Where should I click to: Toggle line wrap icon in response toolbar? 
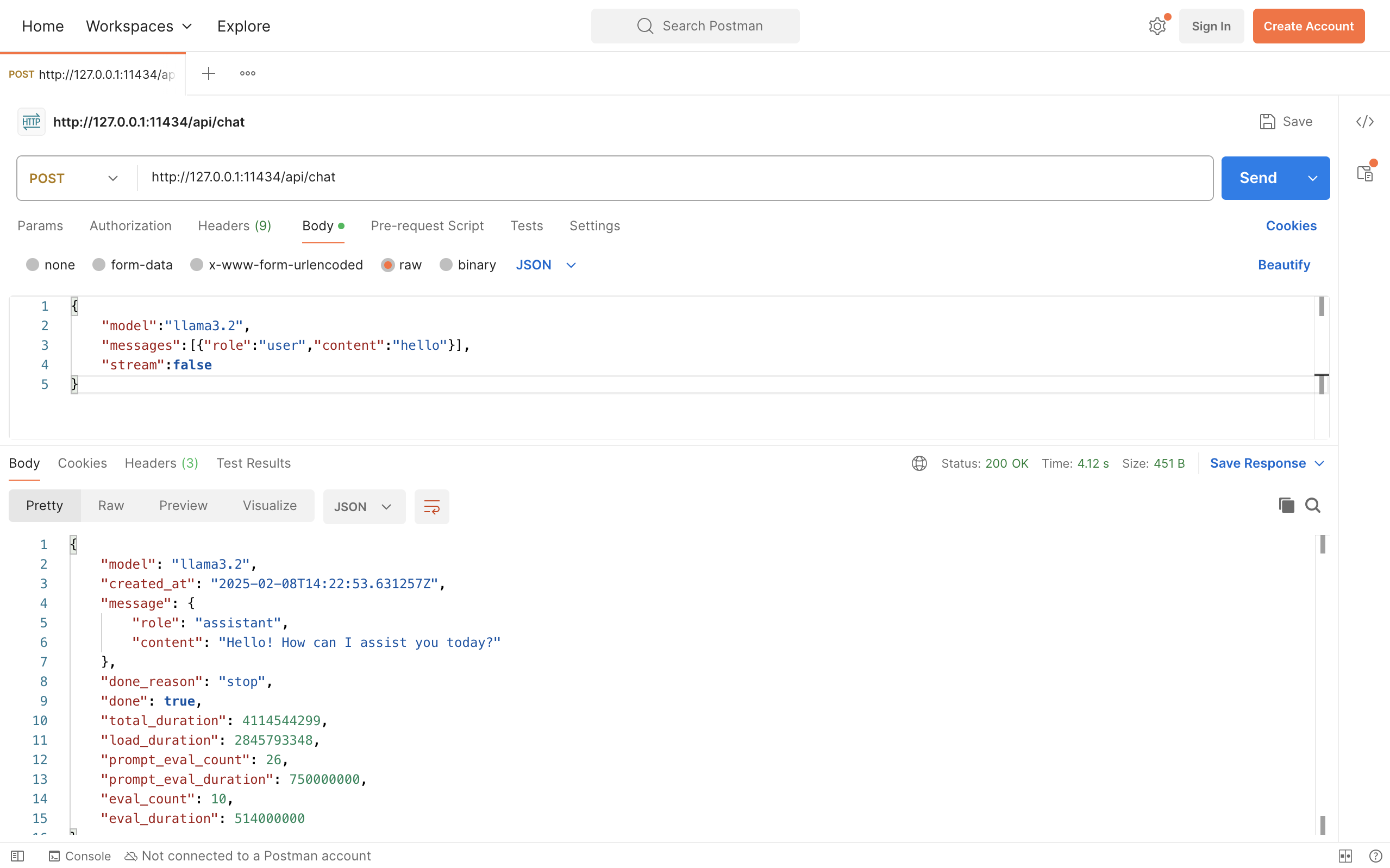coord(432,506)
